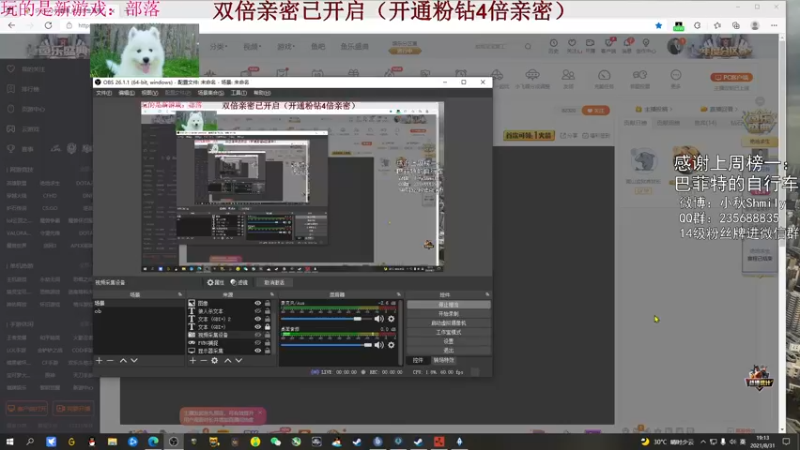800x450 pixels.
Task: Click 启动虚拟摄像机 button
Action: pyautogui.click(x=448, y=323)
